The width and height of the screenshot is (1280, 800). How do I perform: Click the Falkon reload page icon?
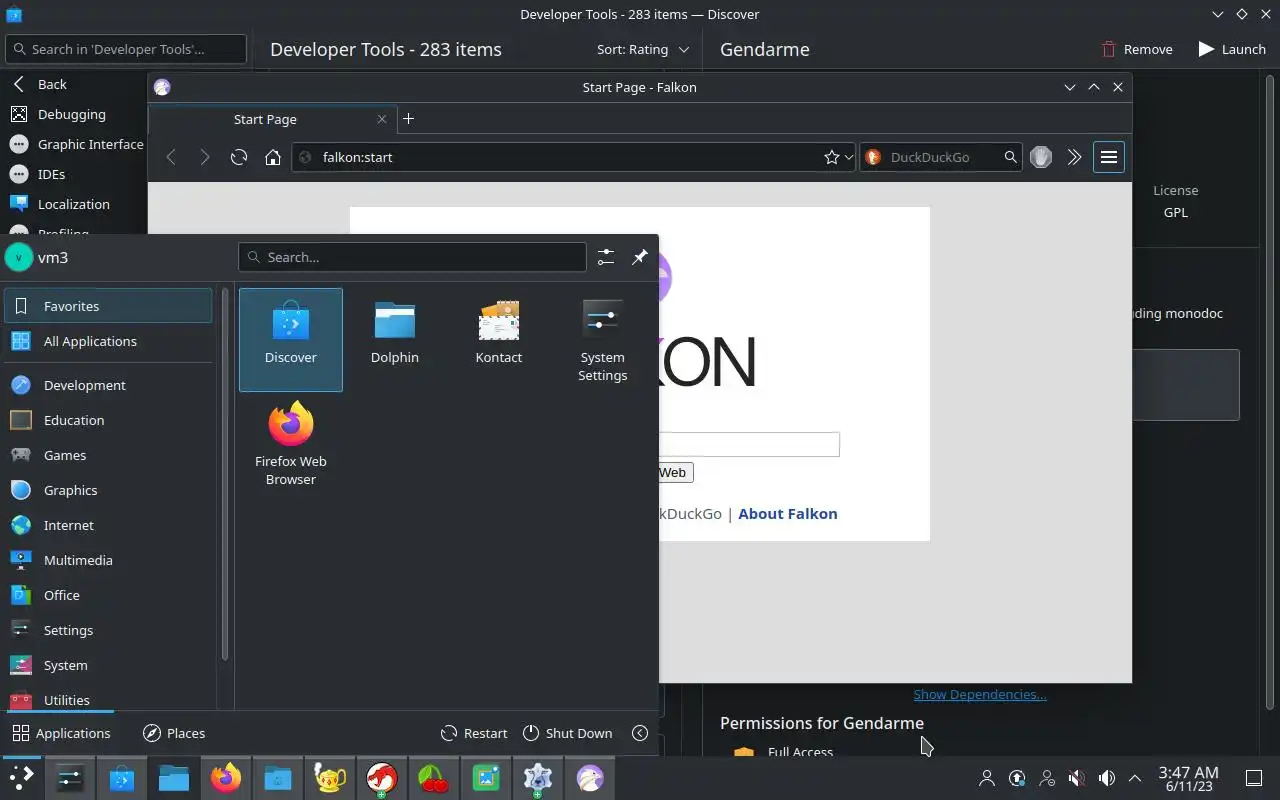pyautogui.click(x=238, y=157)
